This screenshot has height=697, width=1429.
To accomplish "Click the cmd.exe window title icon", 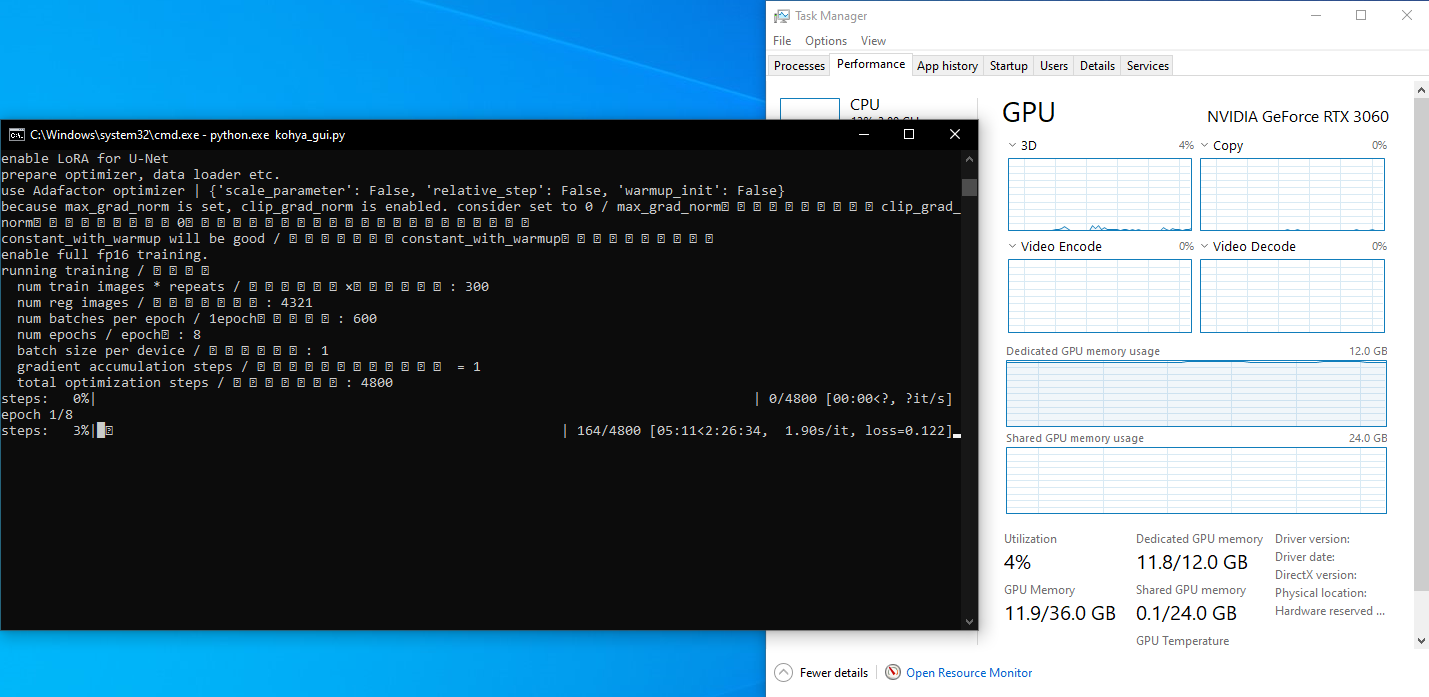I will tap(17, 135).
